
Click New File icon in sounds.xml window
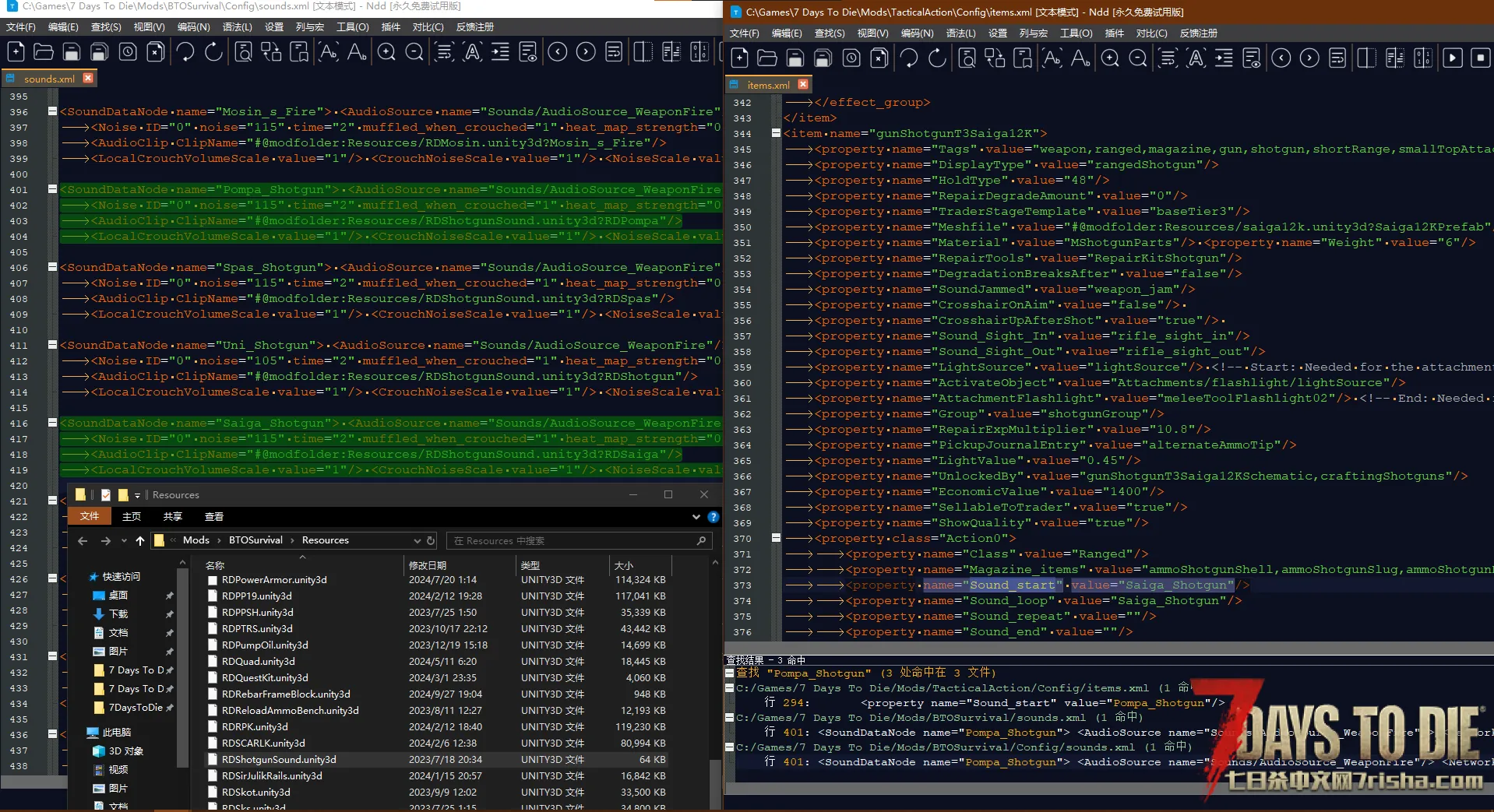[x=16, y=52]
